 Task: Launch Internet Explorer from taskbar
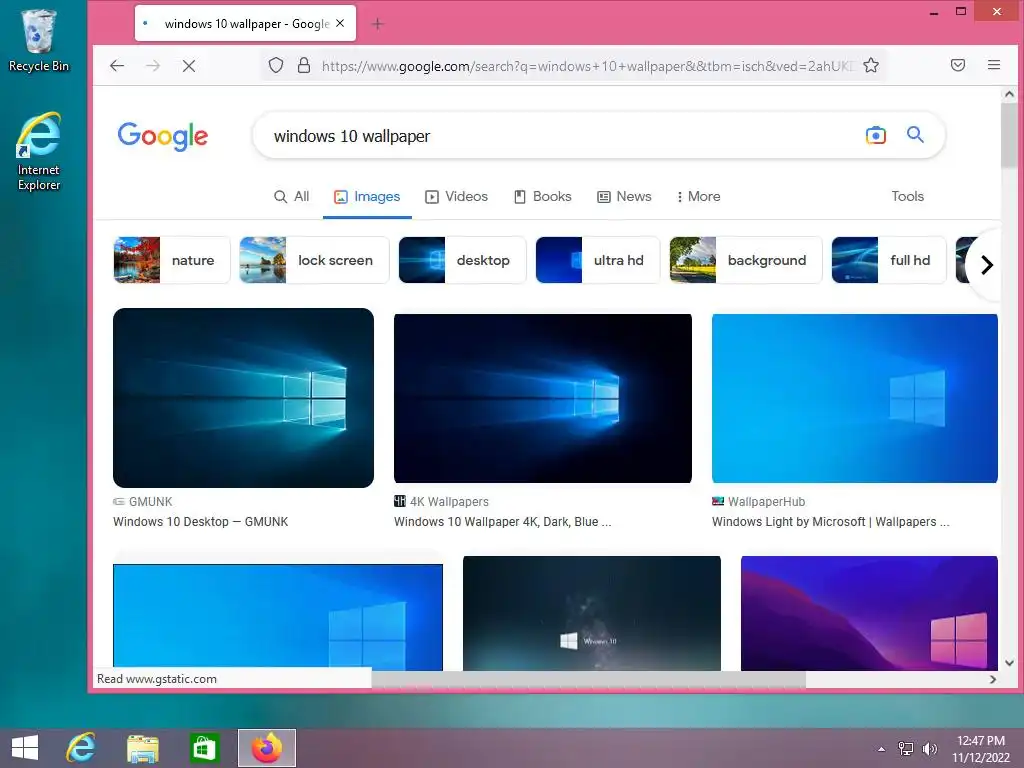click(x=81, y=748)
